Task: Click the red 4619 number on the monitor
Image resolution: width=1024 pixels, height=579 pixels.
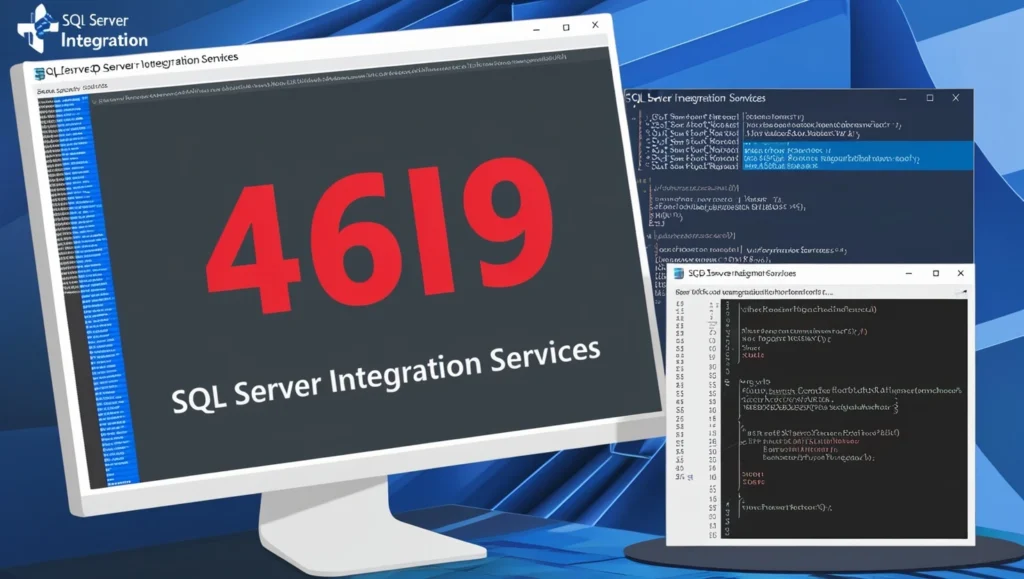Action: (381, 234)
